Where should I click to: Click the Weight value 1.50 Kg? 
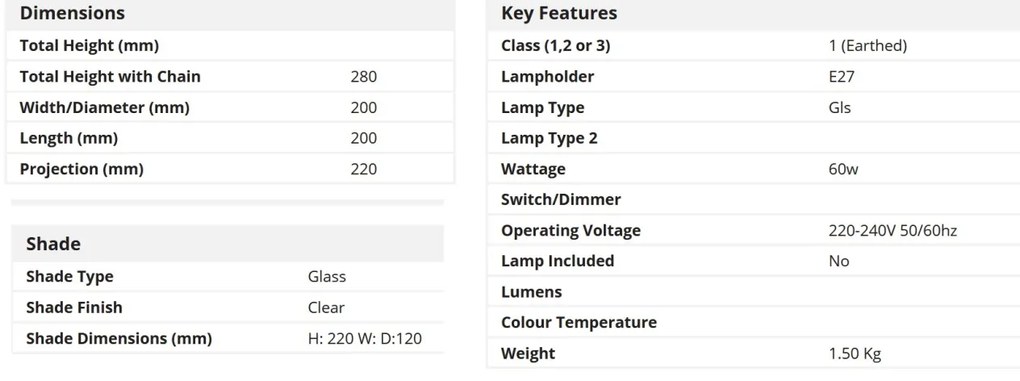pos(854,354)
